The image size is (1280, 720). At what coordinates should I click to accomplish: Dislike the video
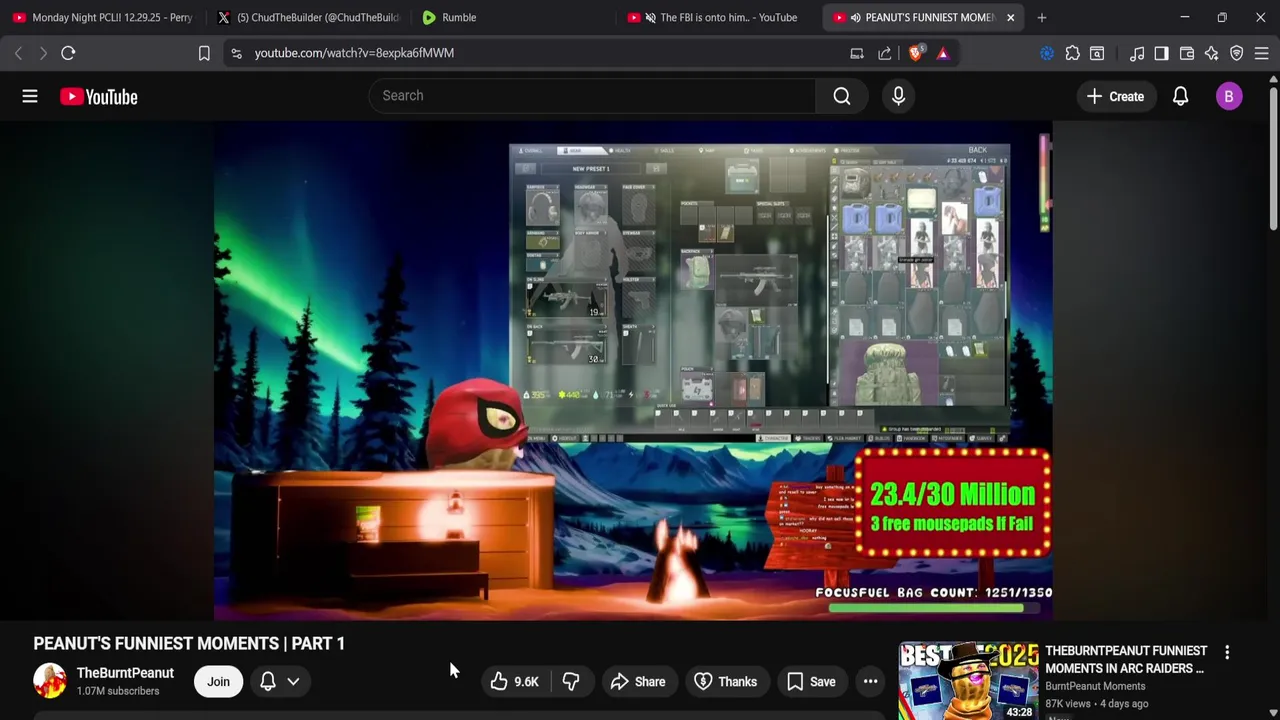click(x=571, y=682)
